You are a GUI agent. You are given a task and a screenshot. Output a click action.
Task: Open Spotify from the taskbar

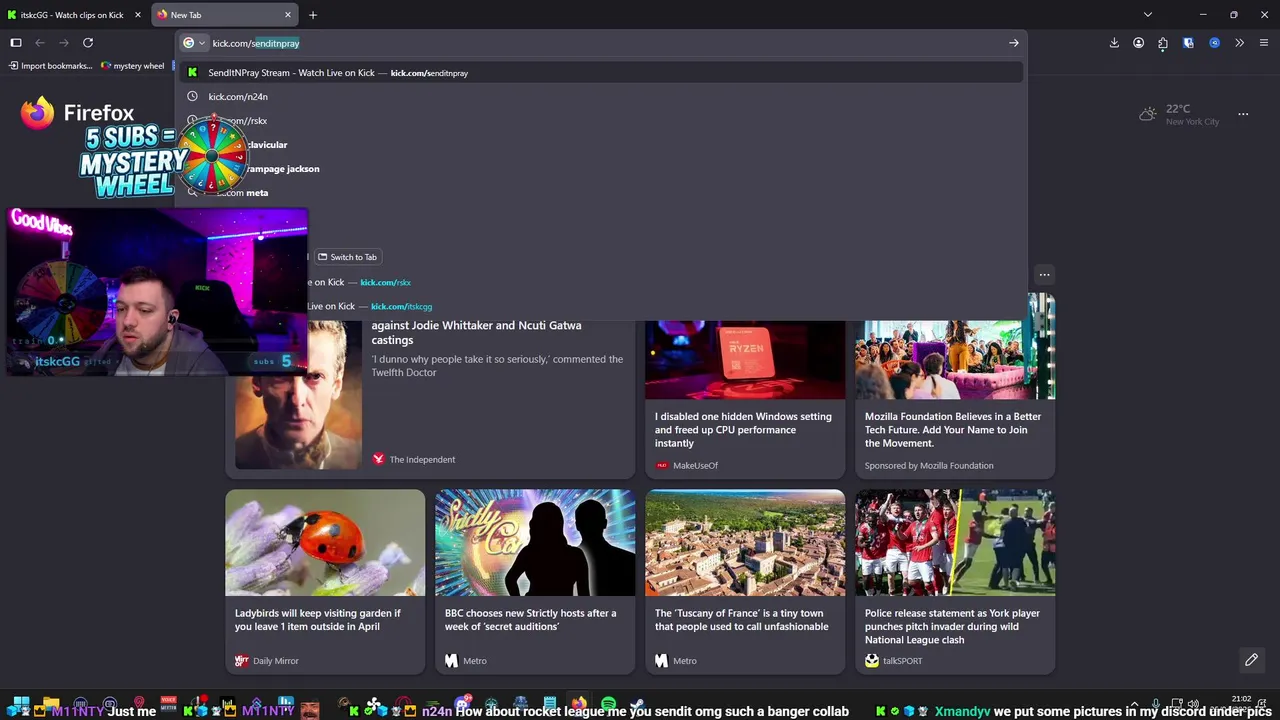pyautogui.click(x=608, y=706)
